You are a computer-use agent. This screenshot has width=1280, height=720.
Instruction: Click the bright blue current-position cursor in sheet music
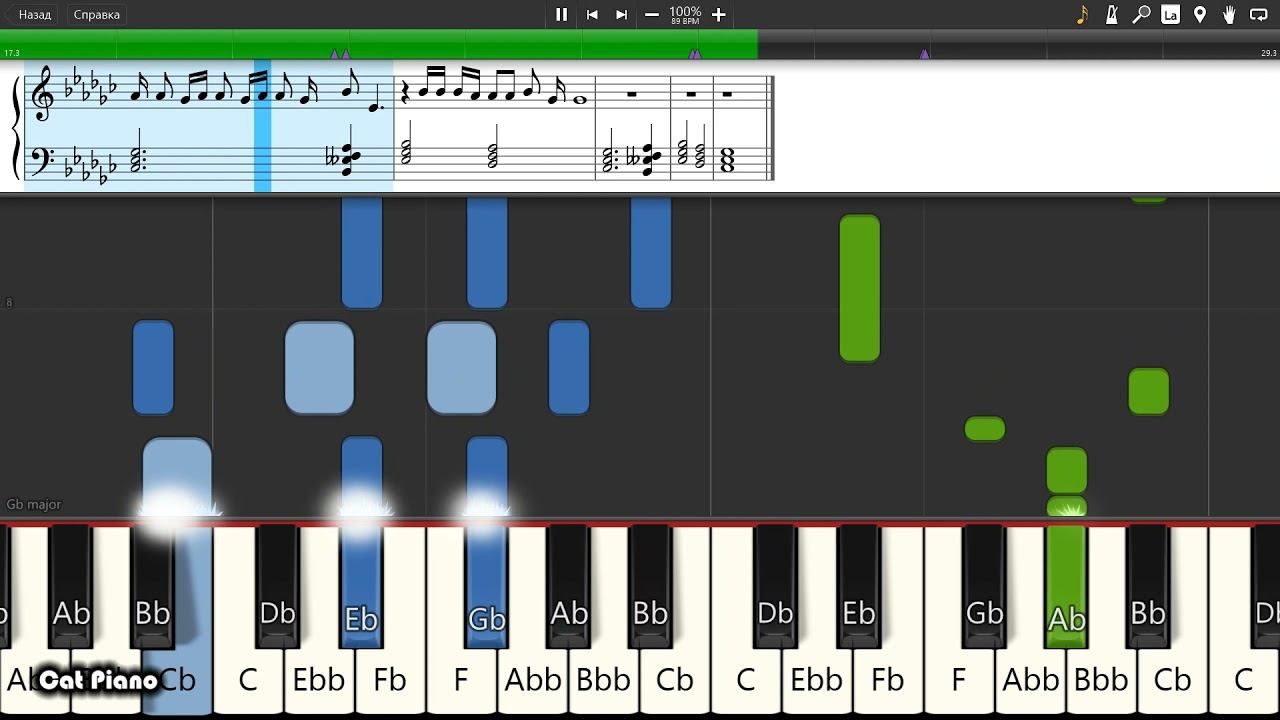(262, 126)
